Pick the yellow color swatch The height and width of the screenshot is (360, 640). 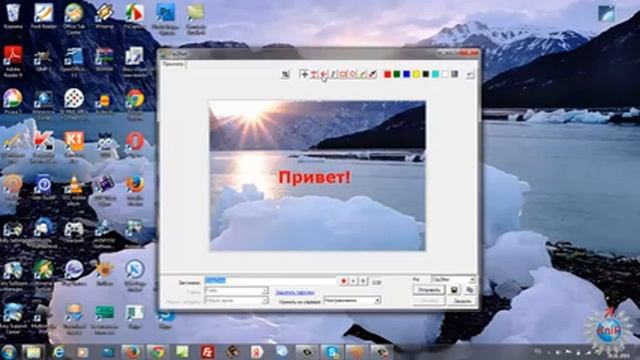tap(416, 74)
